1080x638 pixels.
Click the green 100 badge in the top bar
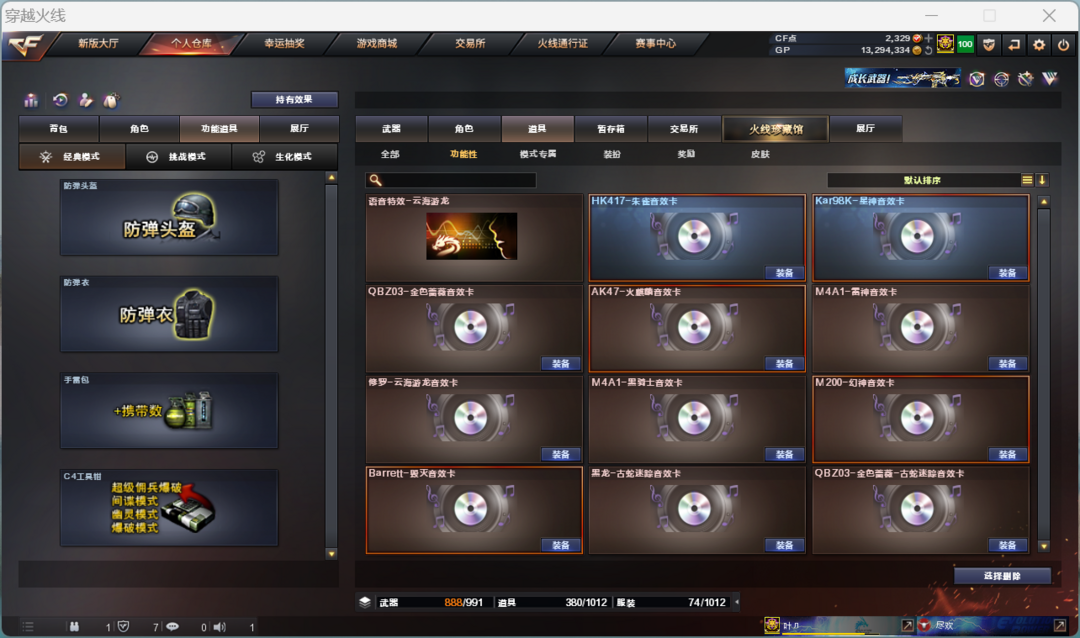click(x=965, y=44)
